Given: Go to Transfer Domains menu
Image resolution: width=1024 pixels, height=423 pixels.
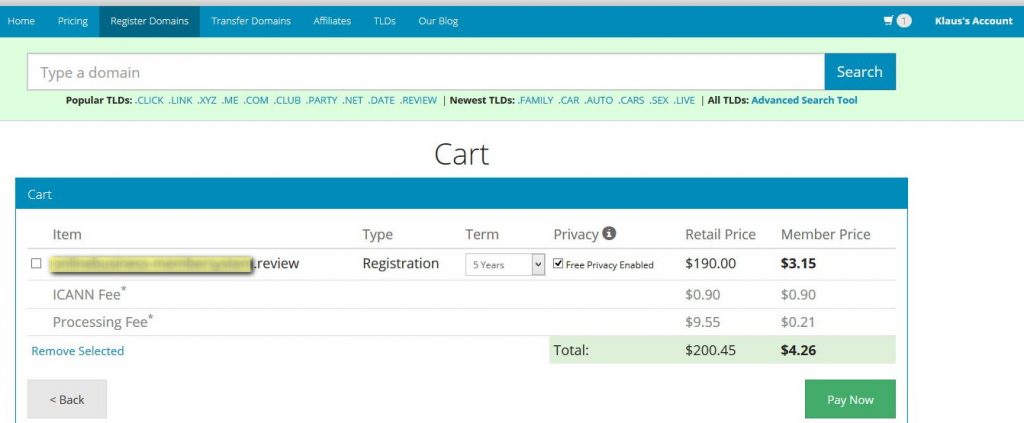Looking at the screenshot, I should pyautogui.click(x=251, y=21).
